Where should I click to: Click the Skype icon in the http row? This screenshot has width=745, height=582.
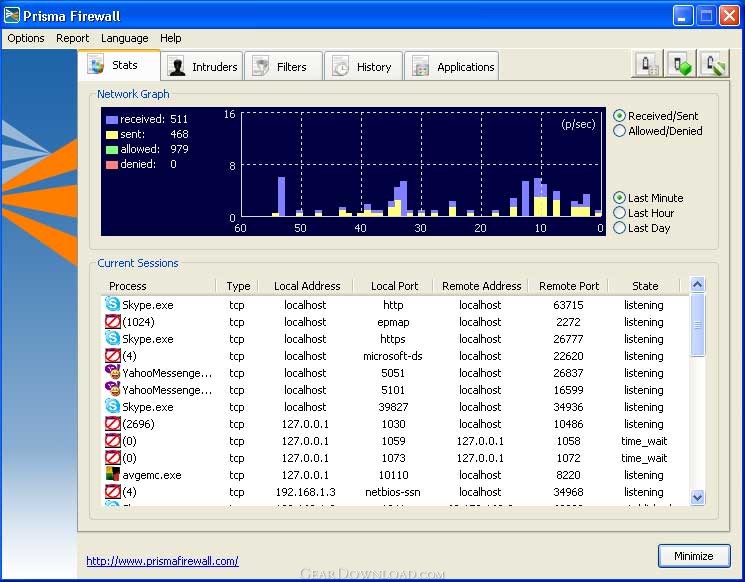coord(113,304)
